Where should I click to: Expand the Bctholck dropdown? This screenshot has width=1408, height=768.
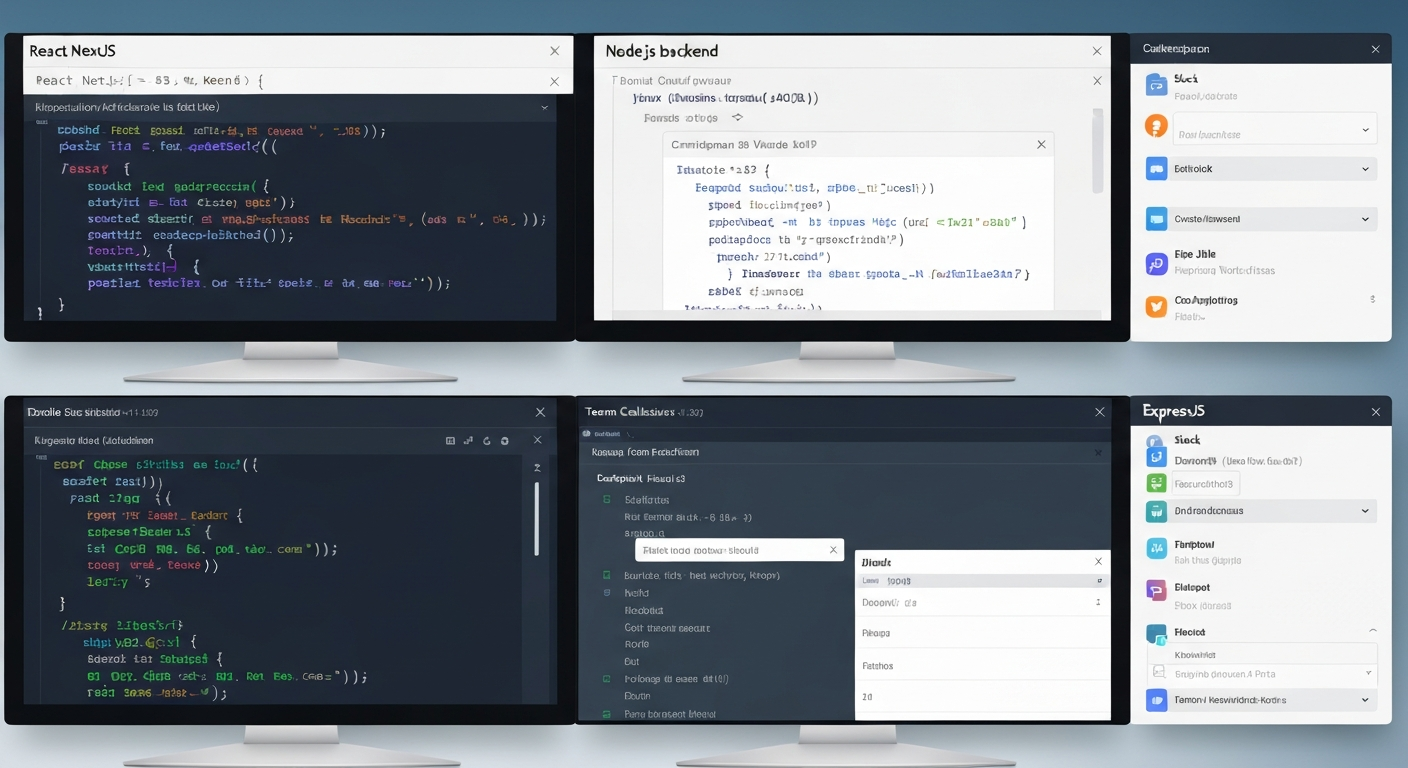(1365, 169)
